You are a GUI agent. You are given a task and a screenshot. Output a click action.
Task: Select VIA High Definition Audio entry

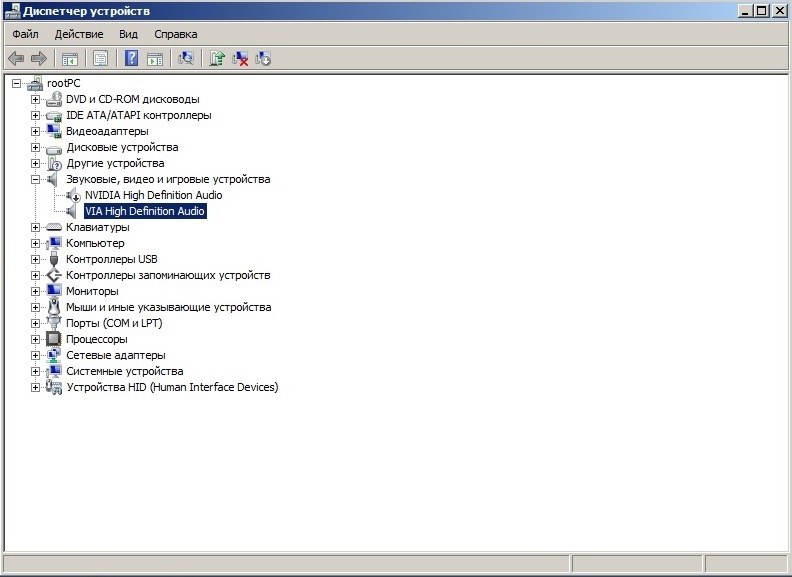click(145, 211)
